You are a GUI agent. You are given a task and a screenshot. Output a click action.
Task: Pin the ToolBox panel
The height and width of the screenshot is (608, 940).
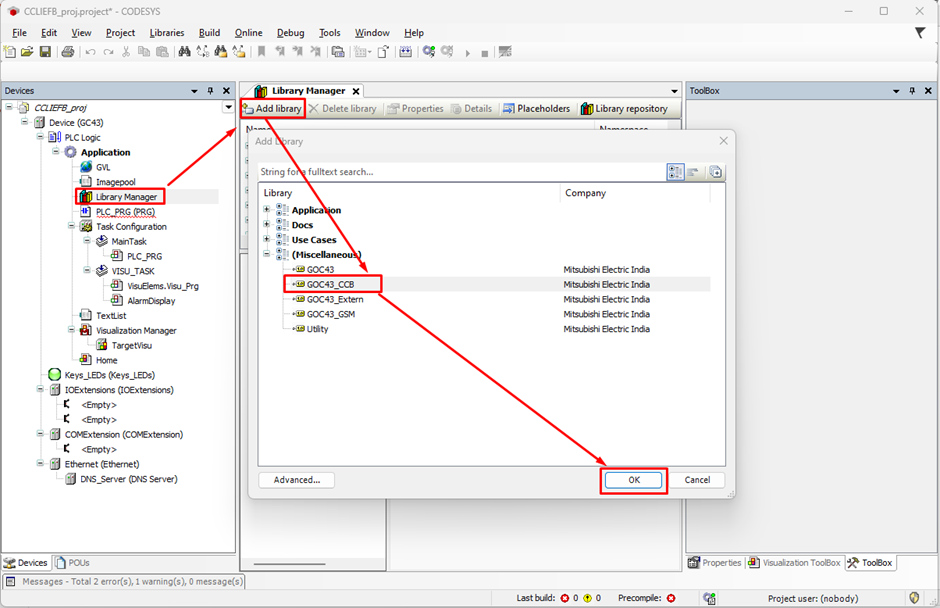click(912, 91)
